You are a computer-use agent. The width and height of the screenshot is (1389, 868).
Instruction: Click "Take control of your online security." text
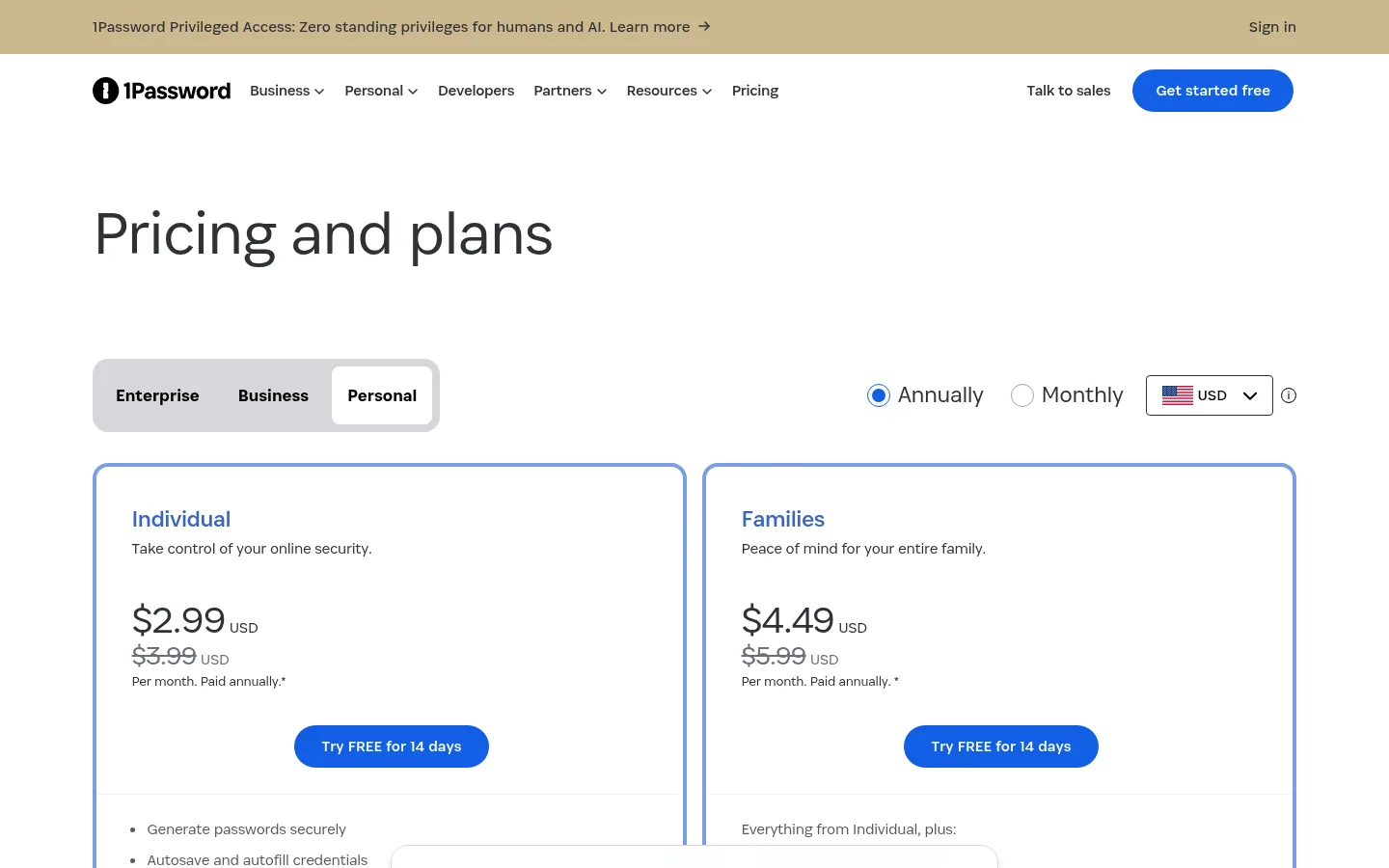(x=252, y=549)
